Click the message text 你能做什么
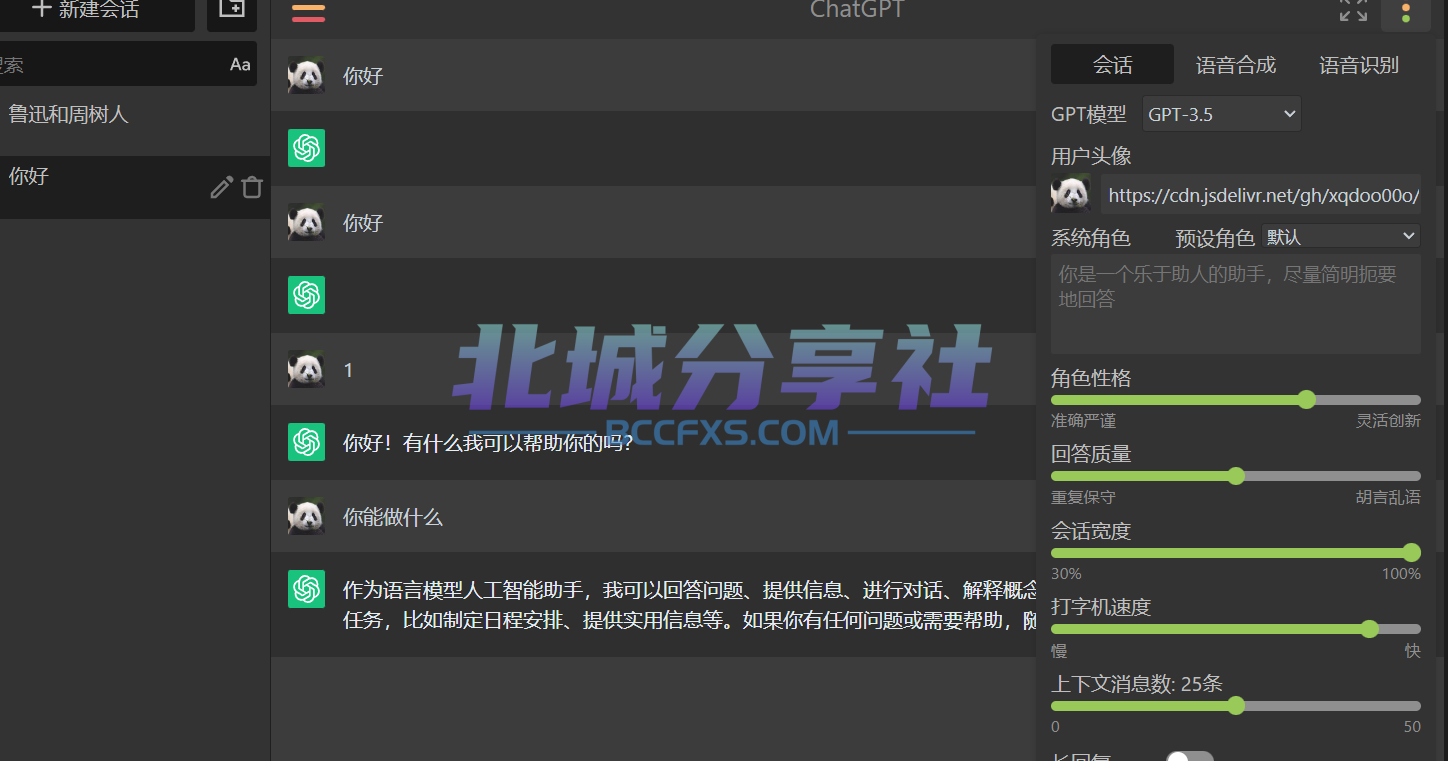1448x761 pixels. (x=392, y=517)
